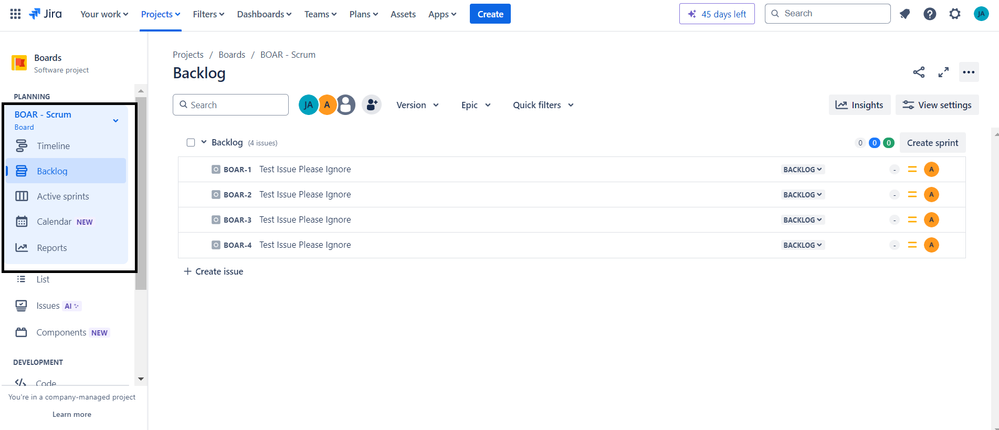The height and width of the screenshot is (430, 999).
Task: Open the settings gear icon
Action: (954, 13)
